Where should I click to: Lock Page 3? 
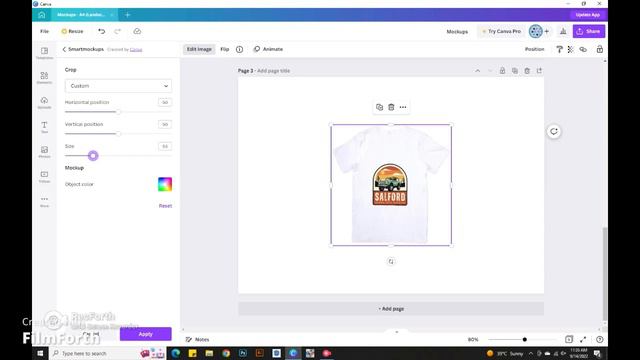(x=502, y=71)
